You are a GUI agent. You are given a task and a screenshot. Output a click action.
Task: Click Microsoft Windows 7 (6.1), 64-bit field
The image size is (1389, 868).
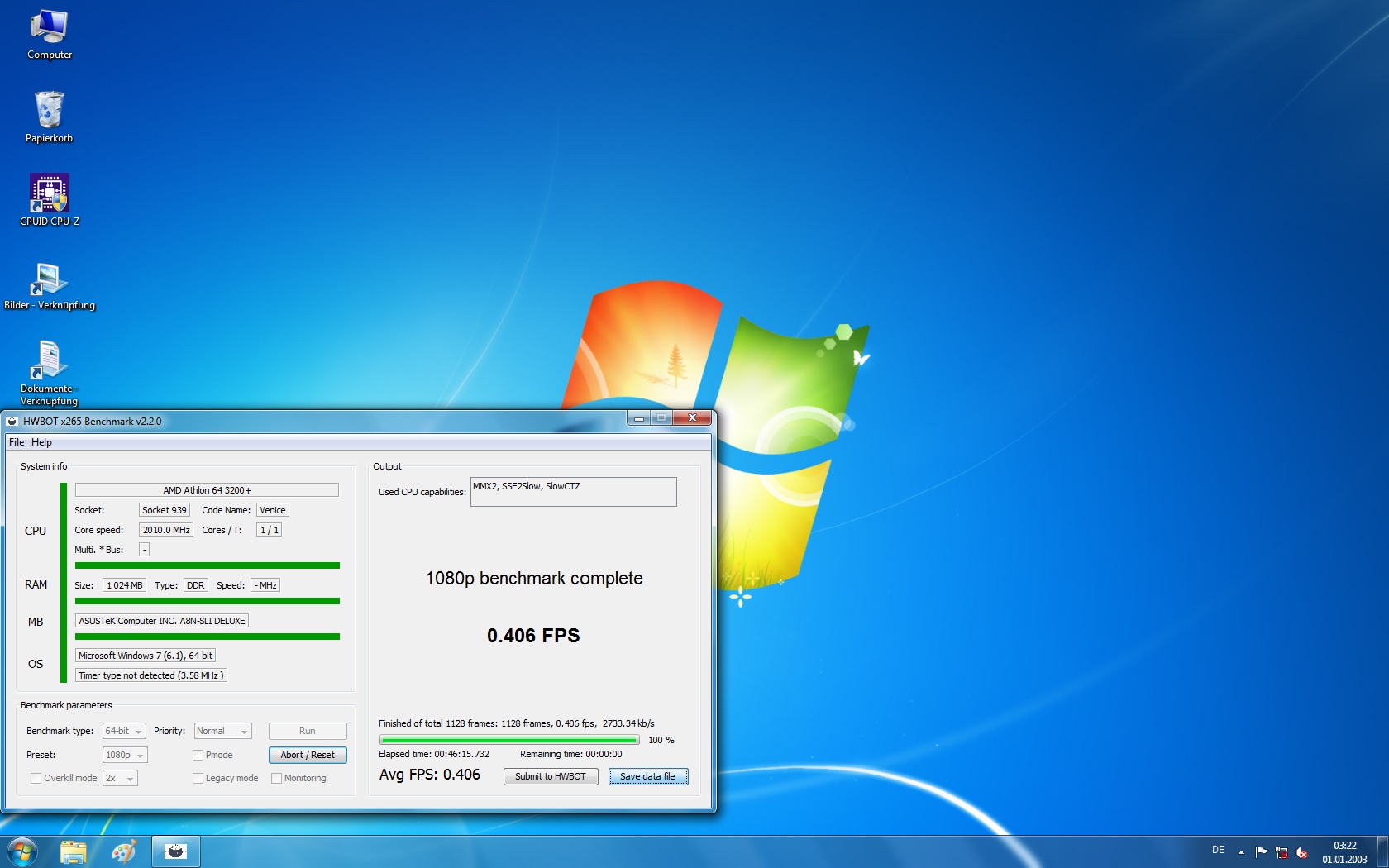(146, 656)
